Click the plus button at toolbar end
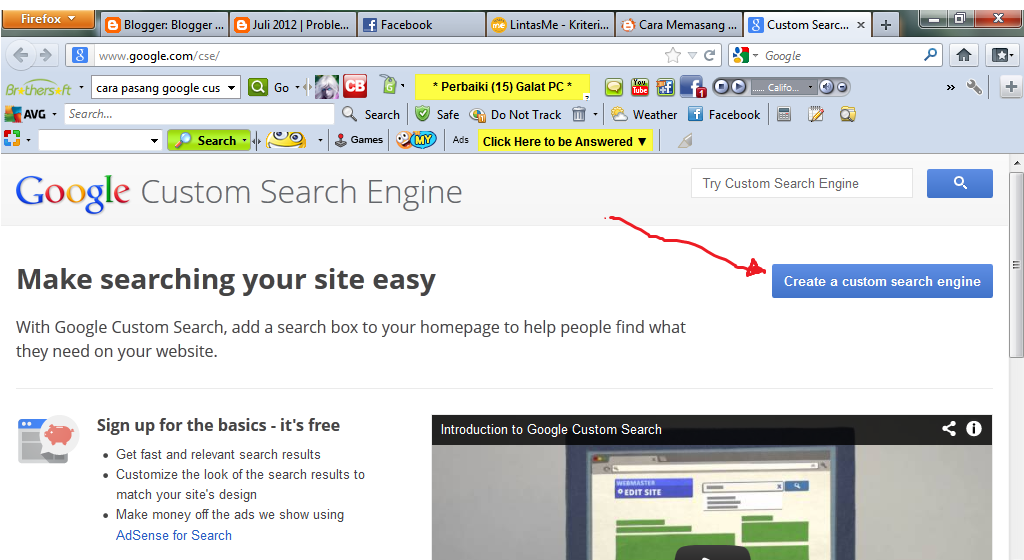Screen dimensions: 1024x560 1010,87
